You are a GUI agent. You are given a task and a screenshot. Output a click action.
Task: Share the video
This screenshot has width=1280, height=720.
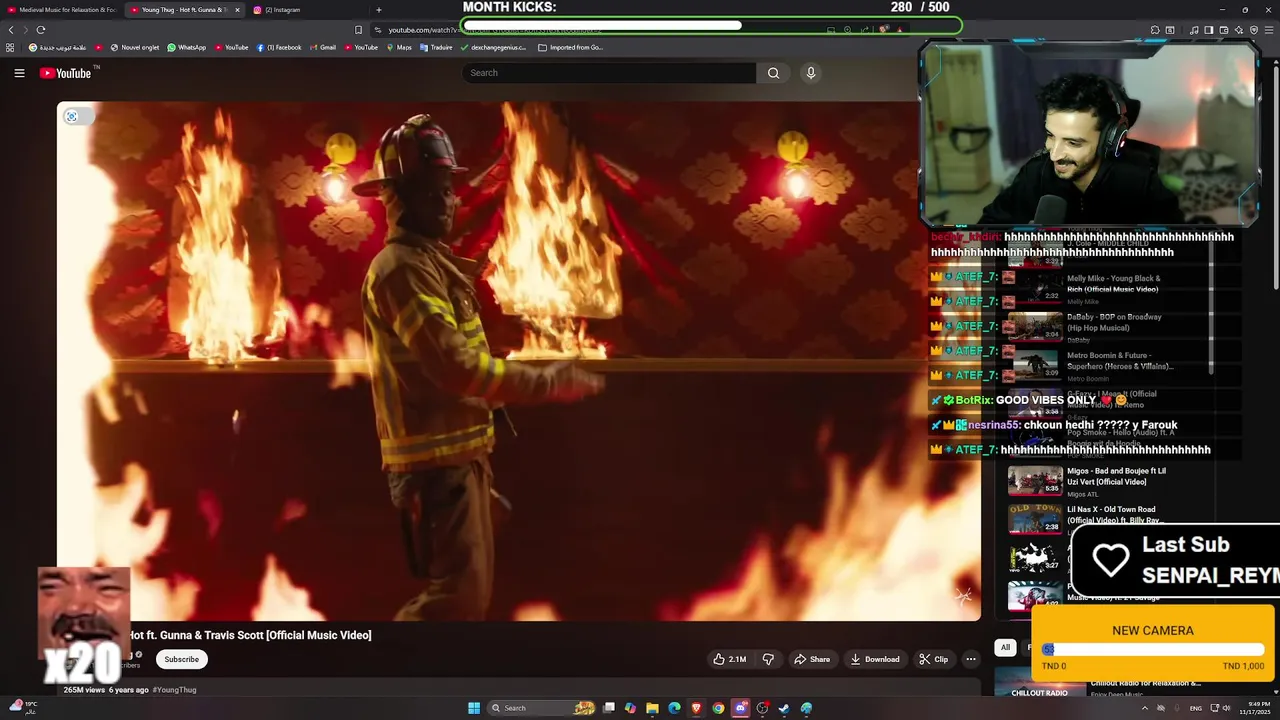(812, 659)
